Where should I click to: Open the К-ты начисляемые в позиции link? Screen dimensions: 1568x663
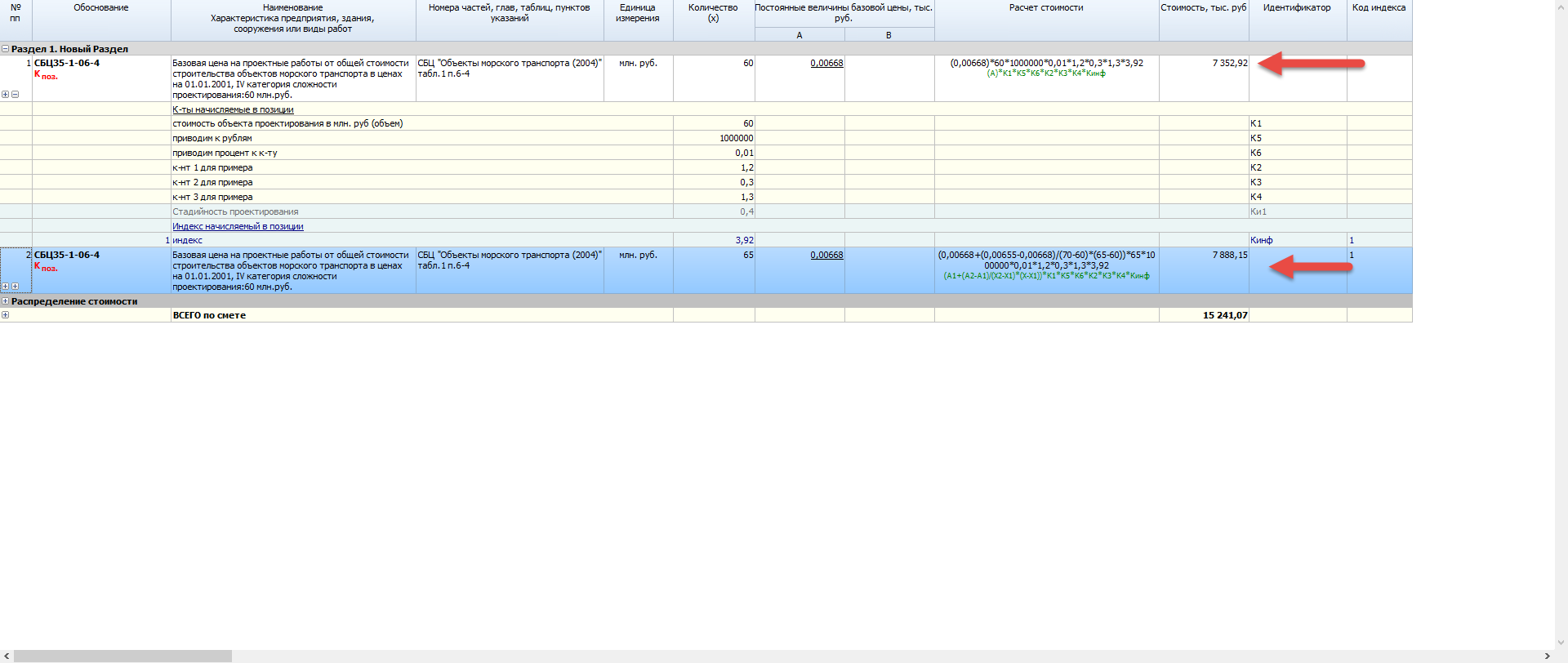point(233,109)
